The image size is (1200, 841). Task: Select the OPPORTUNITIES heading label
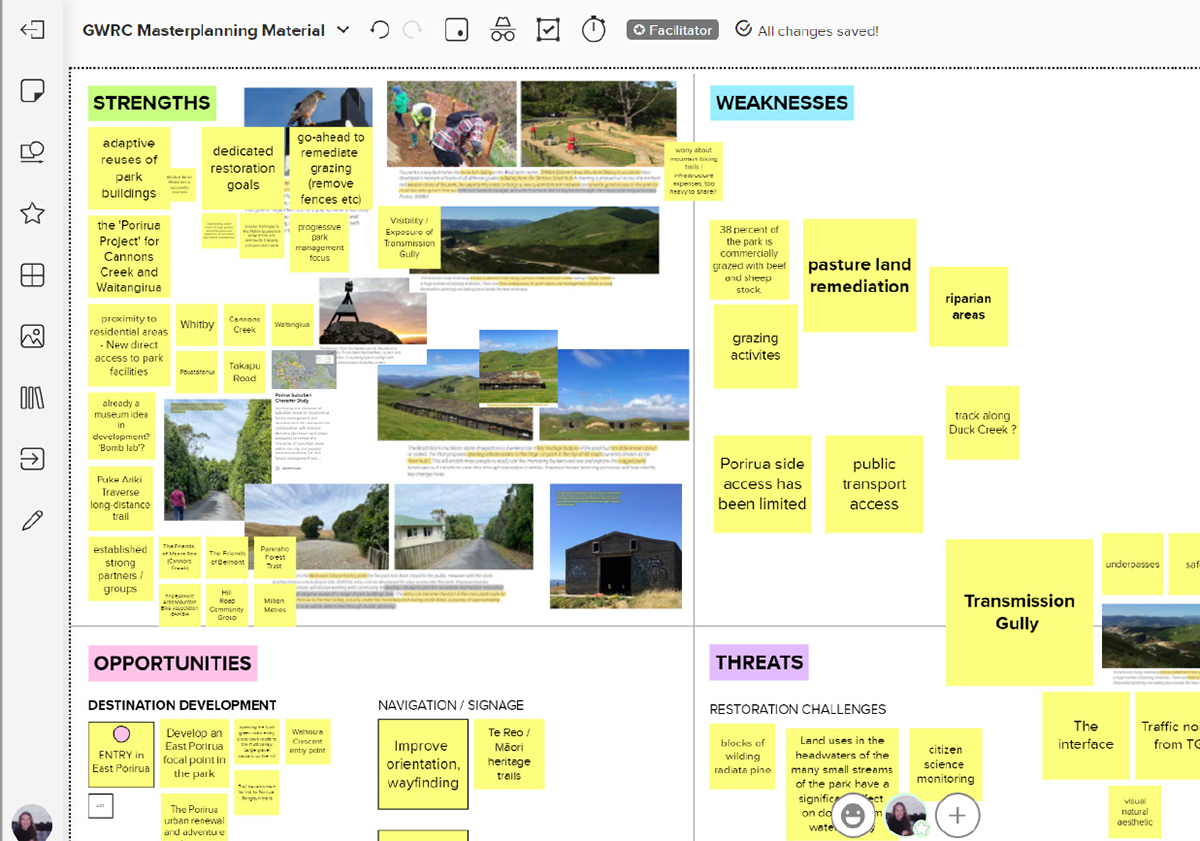click(x=173, y=663)
